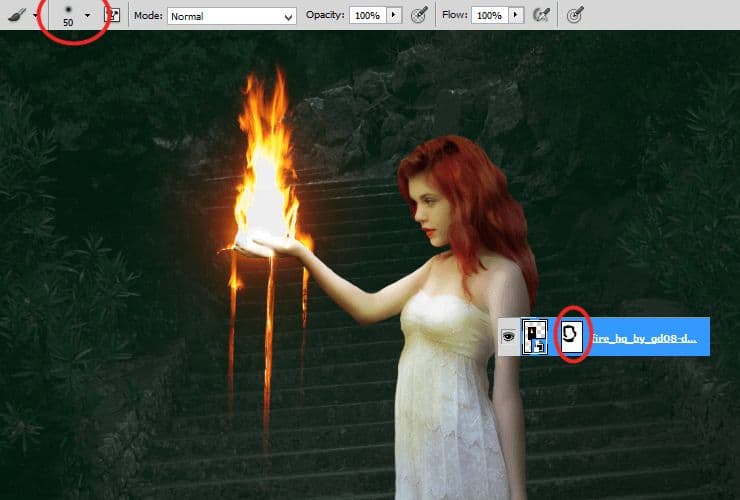Click the brush tip preview showing 50
This screenshot has height=500, width=740.
(x=68, y=16)
